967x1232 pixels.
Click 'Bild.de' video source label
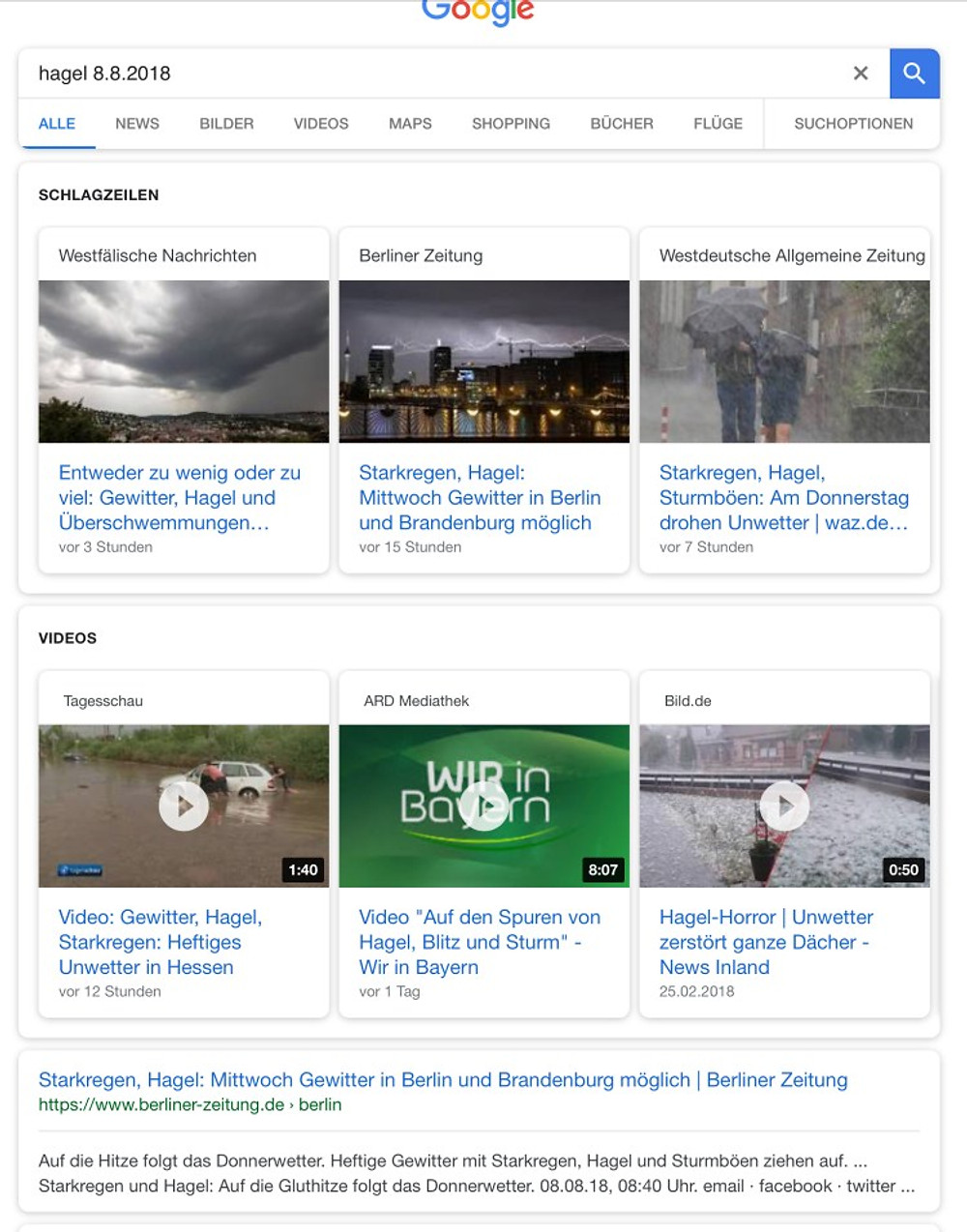pyautogui.click(x=688, y=701)
